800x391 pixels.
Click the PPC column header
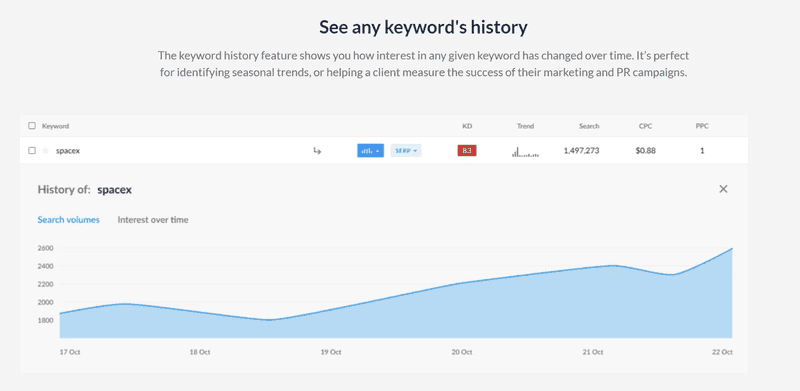[702, 126]
